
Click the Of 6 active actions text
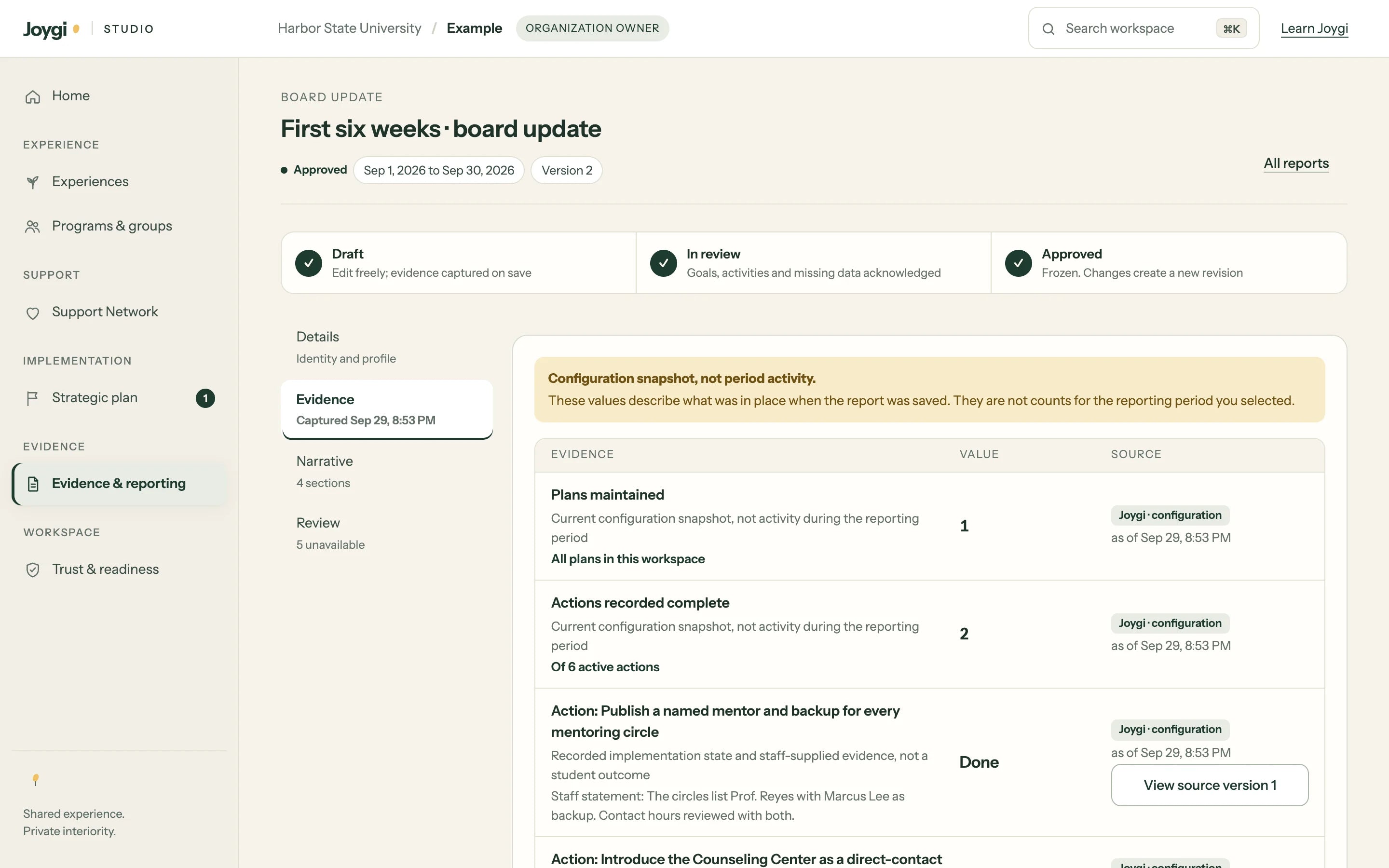[x=605, y=667]
